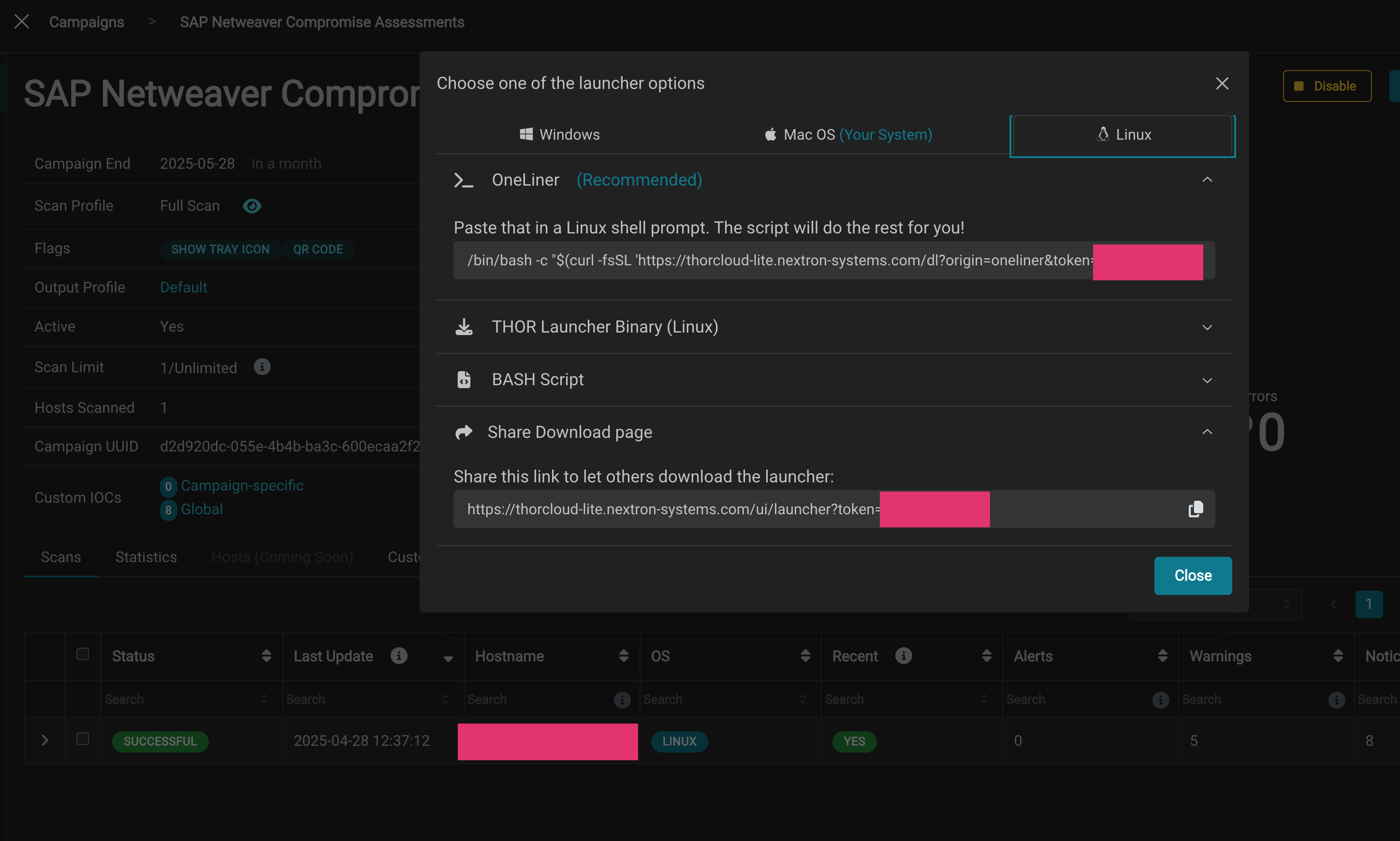
Task: Click the OneLiner curl command field
Action: 834,261
